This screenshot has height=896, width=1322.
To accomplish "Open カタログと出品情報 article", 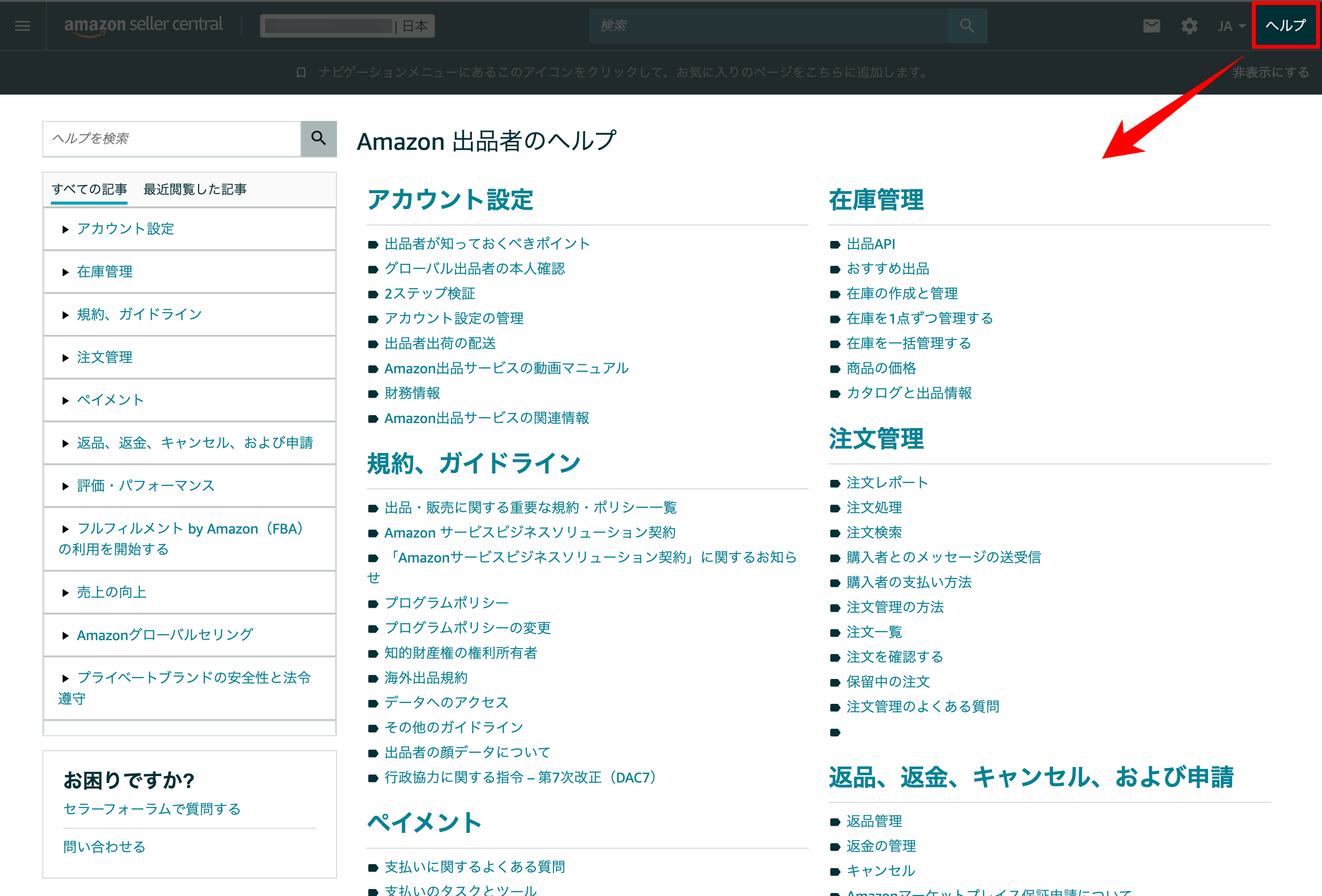I will (909, 393).
